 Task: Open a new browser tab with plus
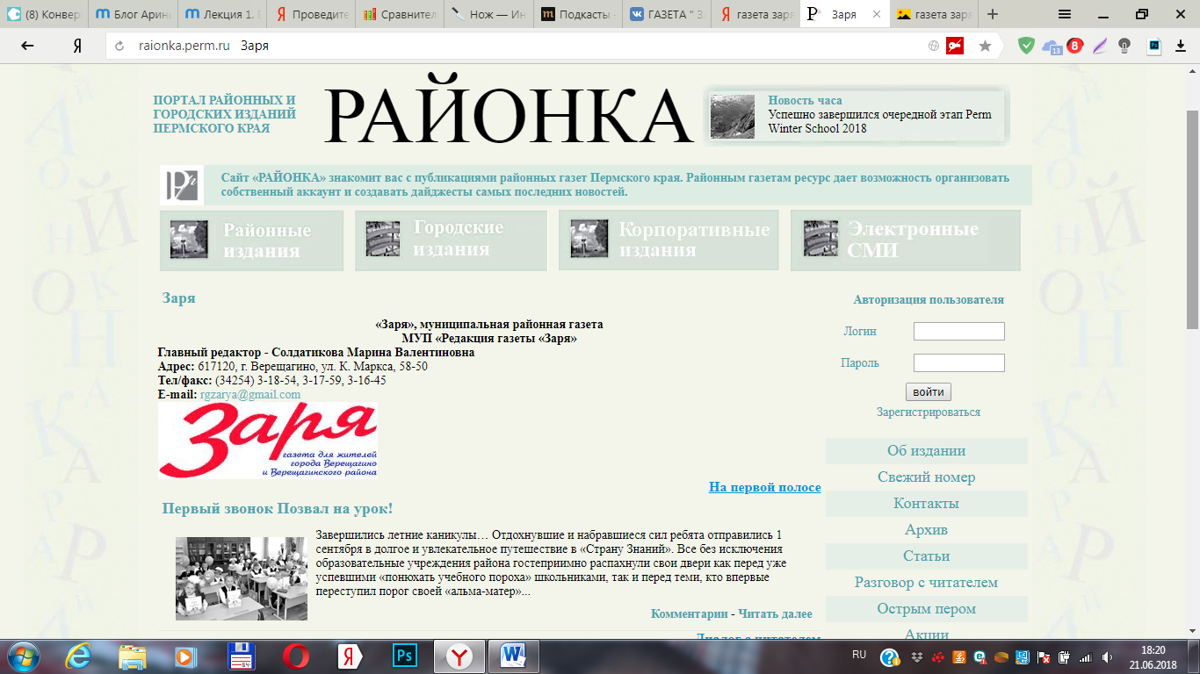coord(992,15)
